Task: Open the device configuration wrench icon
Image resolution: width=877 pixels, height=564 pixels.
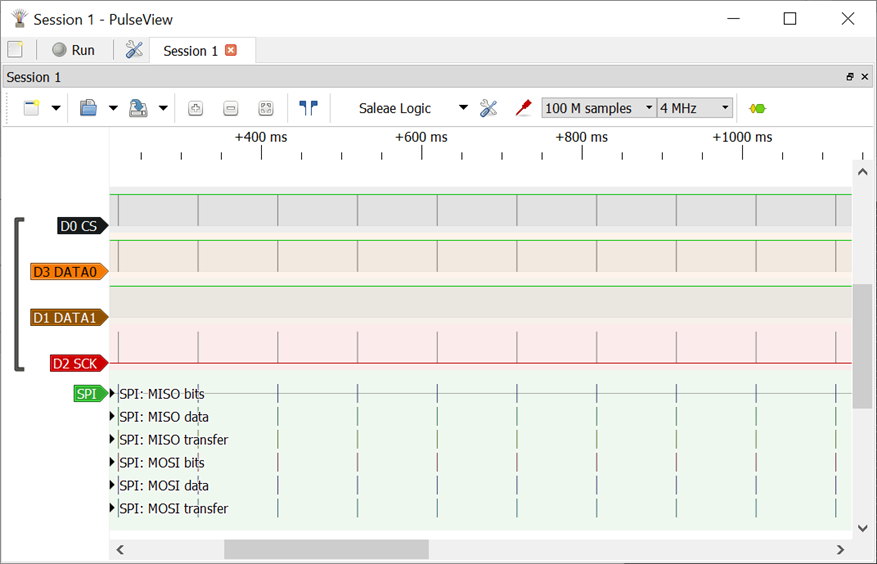Action: click(x=488, y=108)
